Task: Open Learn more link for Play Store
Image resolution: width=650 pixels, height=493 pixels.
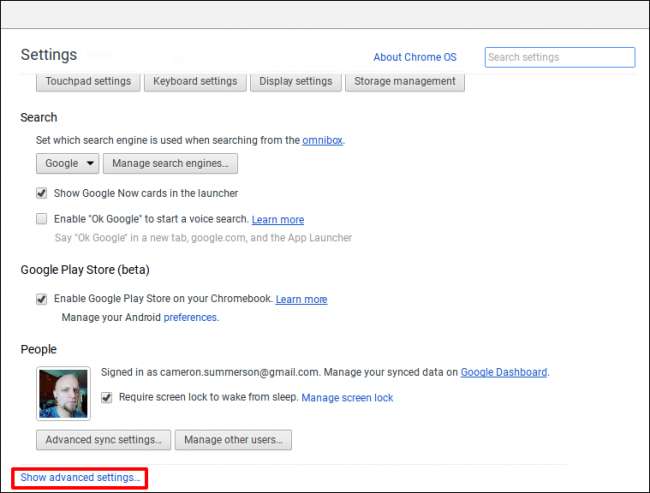Action: tap(301, 299)
